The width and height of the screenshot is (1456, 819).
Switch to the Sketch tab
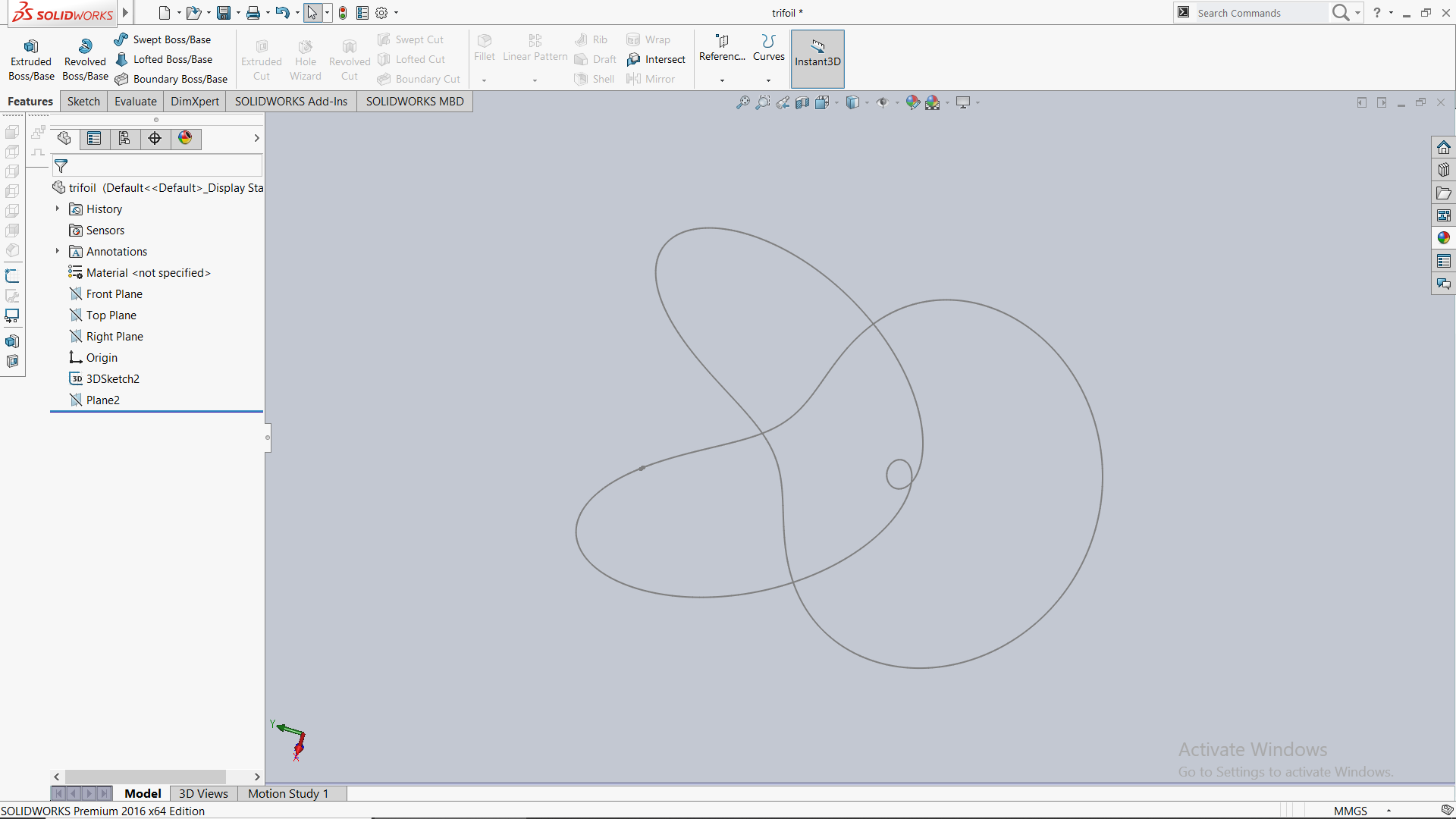(x=83, y=102)
